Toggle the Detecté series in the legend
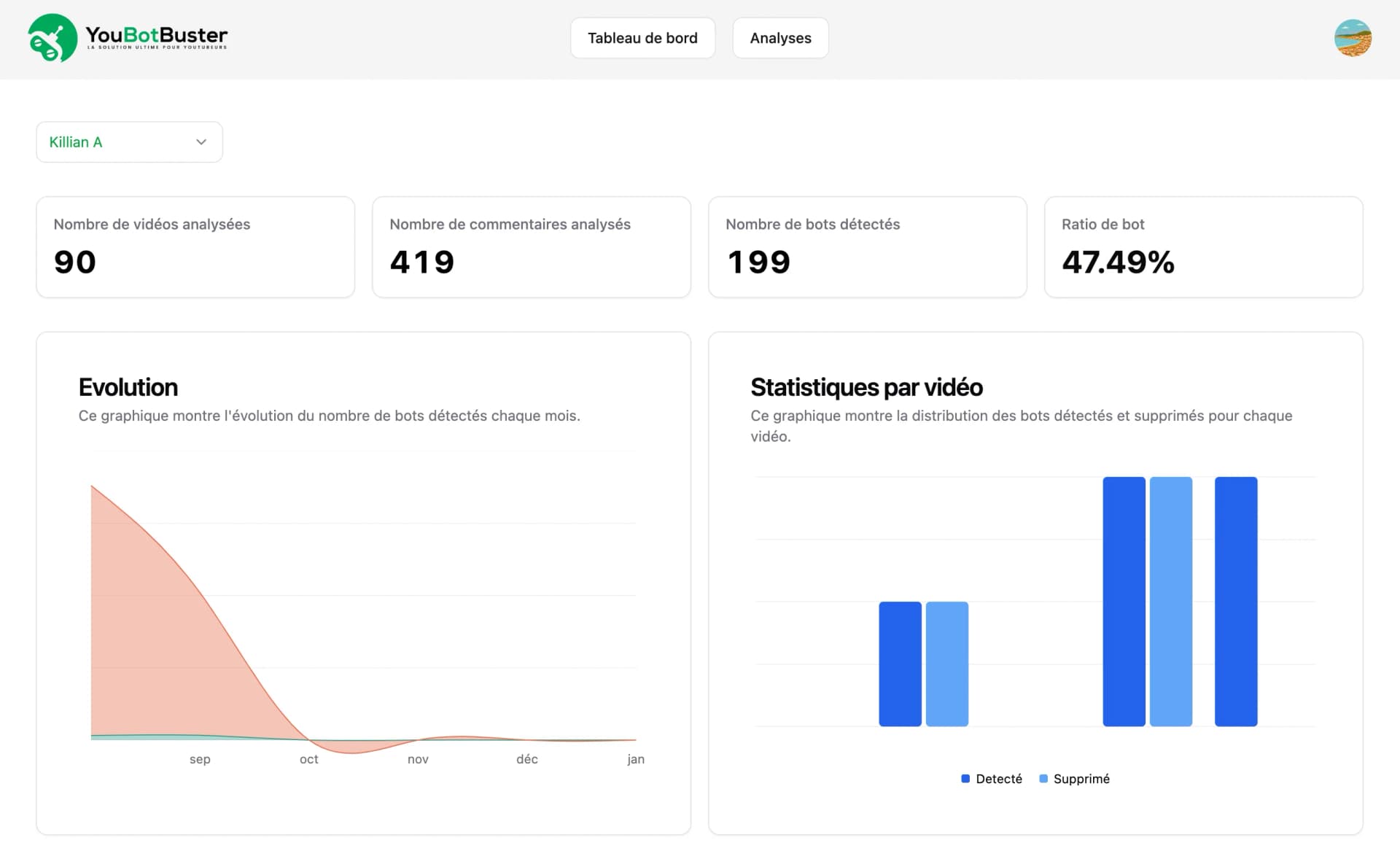The image size is (1400, 867). pyautogui.click(x=992, y=778)
